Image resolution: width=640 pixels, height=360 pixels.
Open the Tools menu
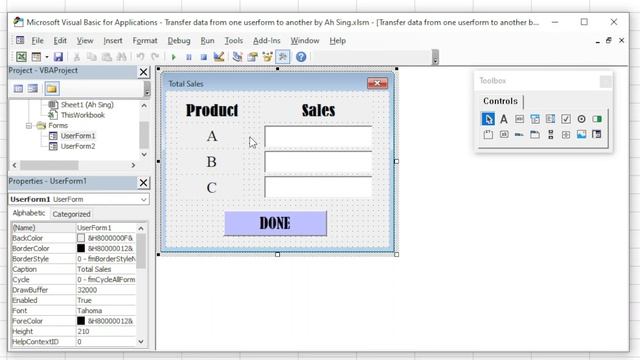(x=233, y=40)
